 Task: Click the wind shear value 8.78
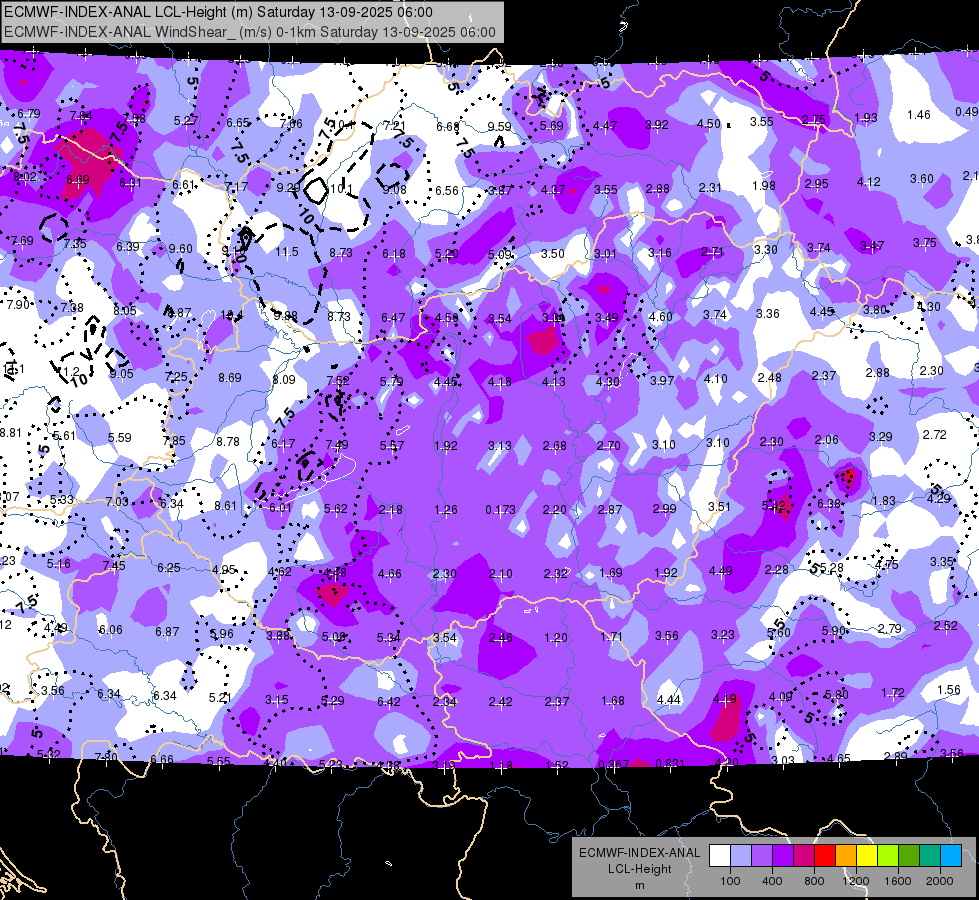[228, 442]
